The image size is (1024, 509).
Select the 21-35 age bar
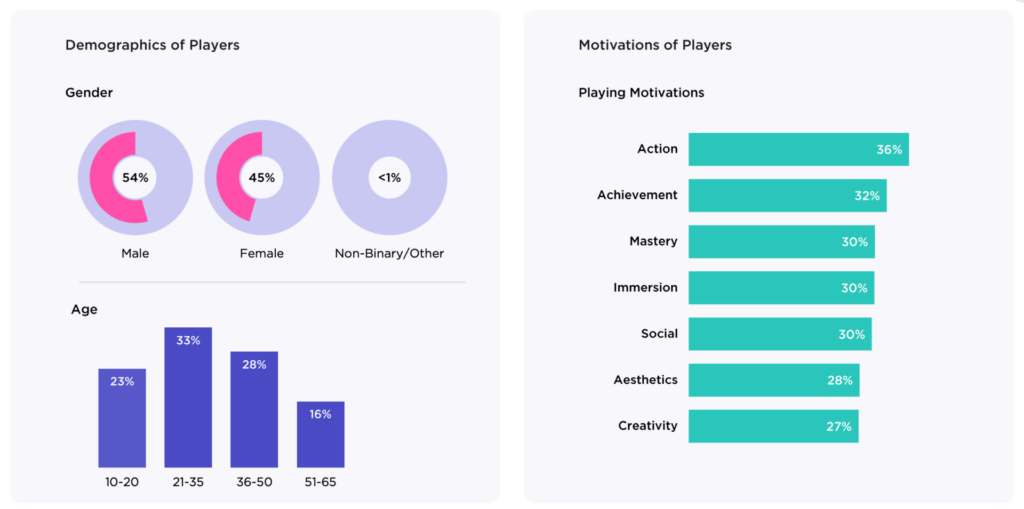(188, 398)
